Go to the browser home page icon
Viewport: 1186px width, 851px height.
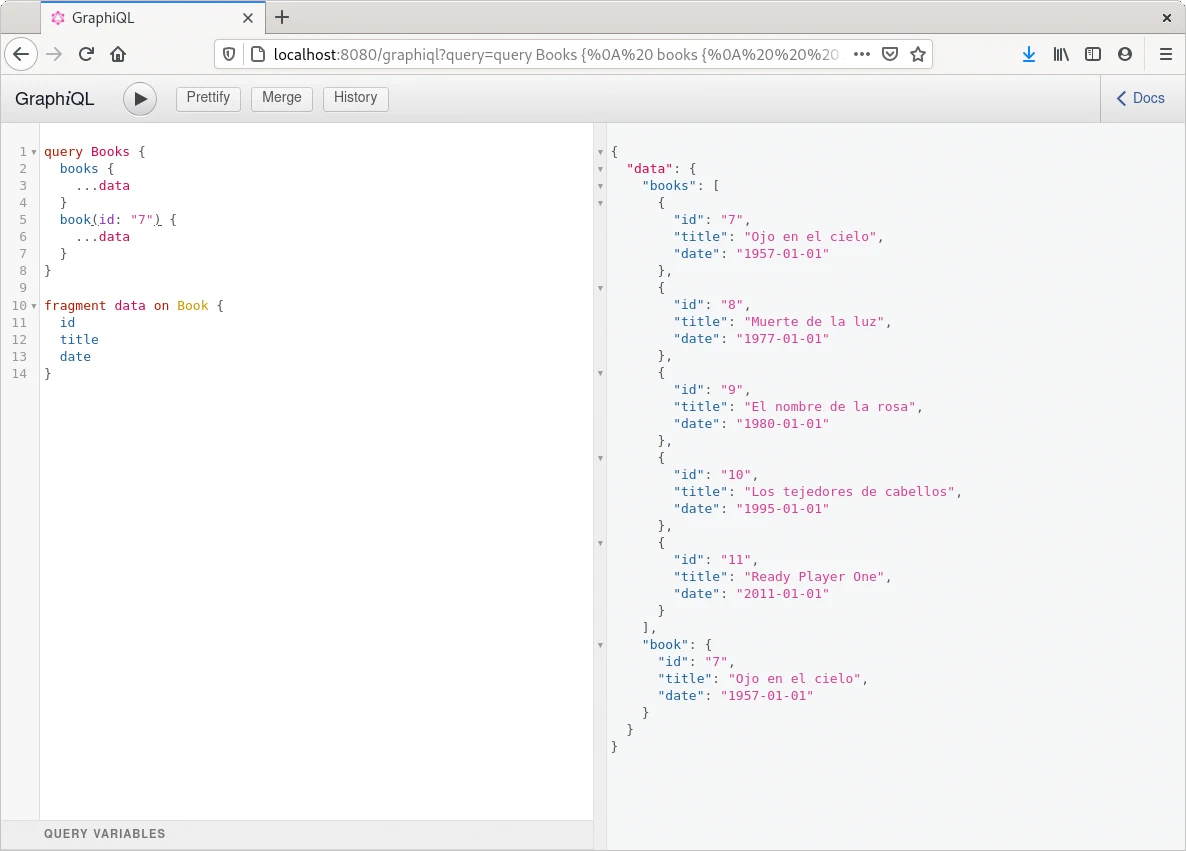pos(118,54)
